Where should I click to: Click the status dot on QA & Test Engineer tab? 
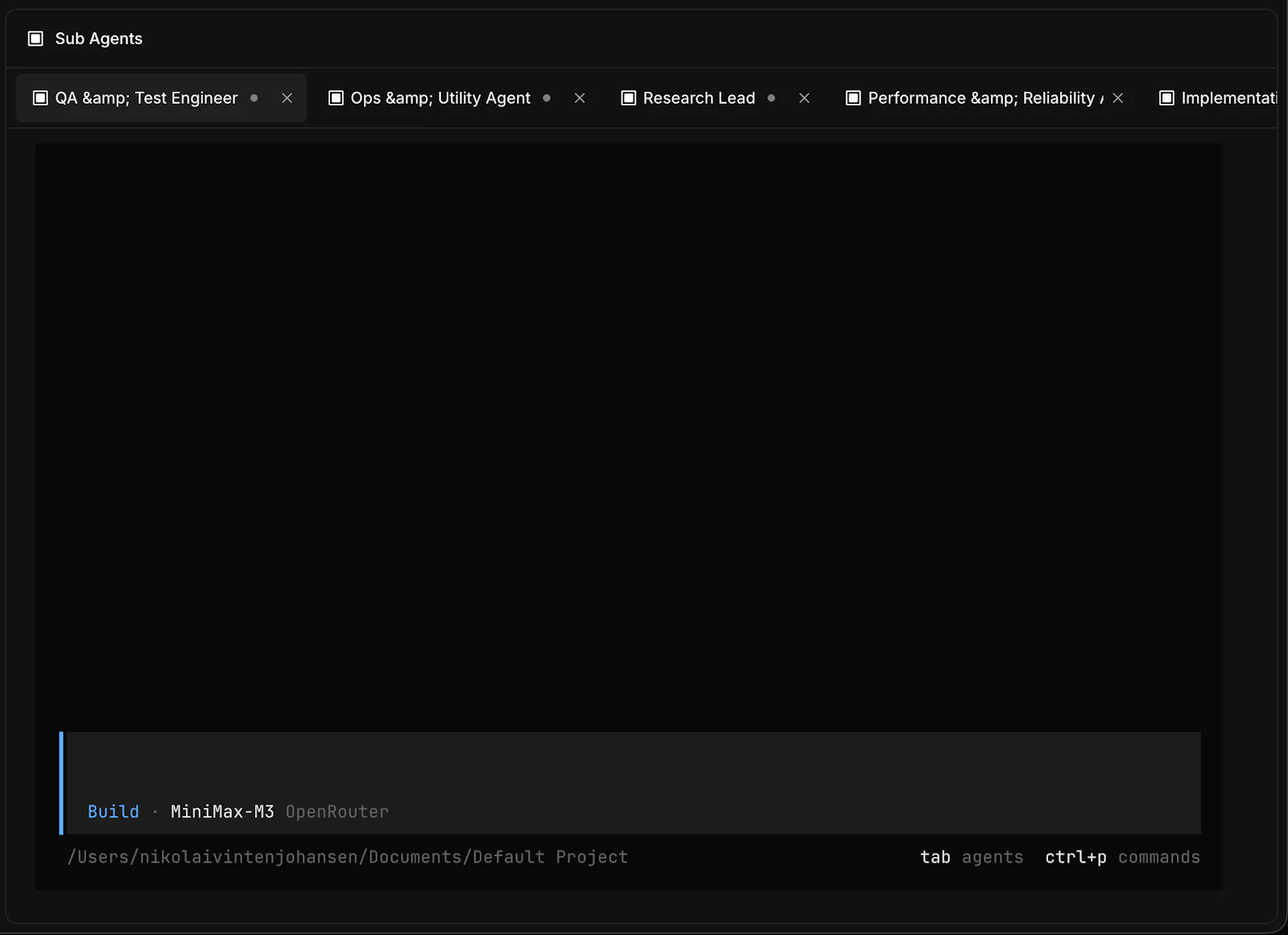click(x=254, y=98)
